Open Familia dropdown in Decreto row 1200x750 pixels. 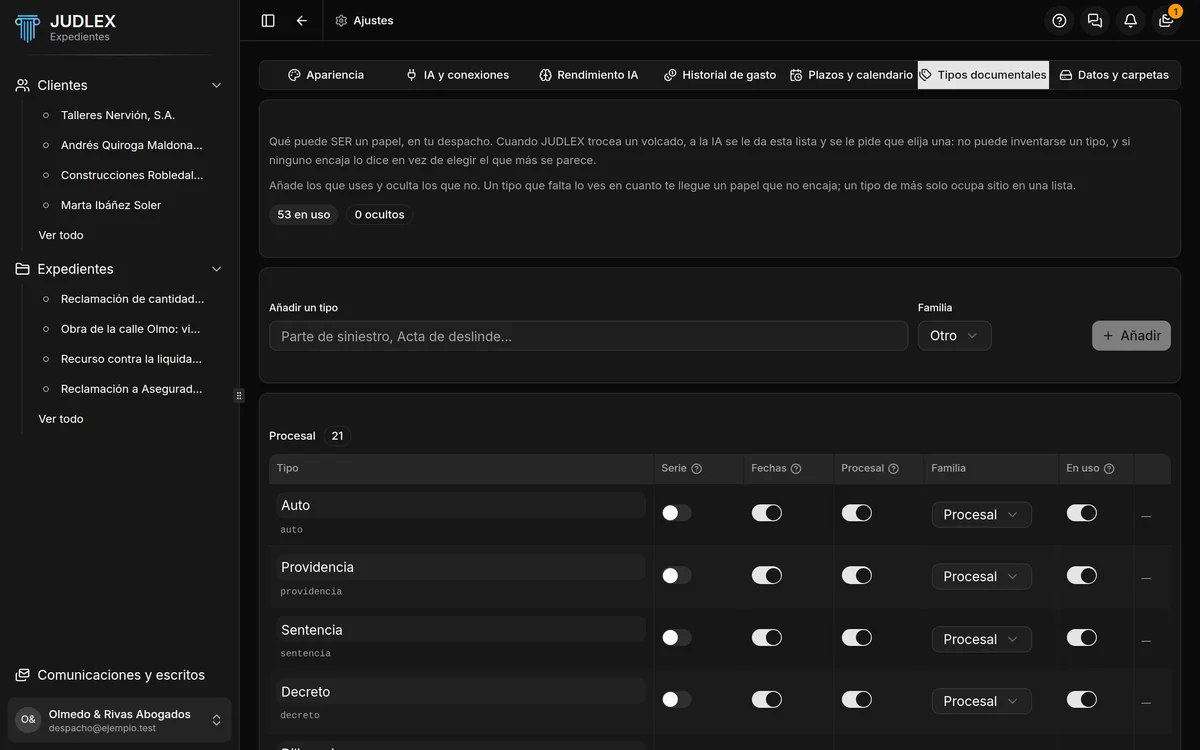pos(981,701)
